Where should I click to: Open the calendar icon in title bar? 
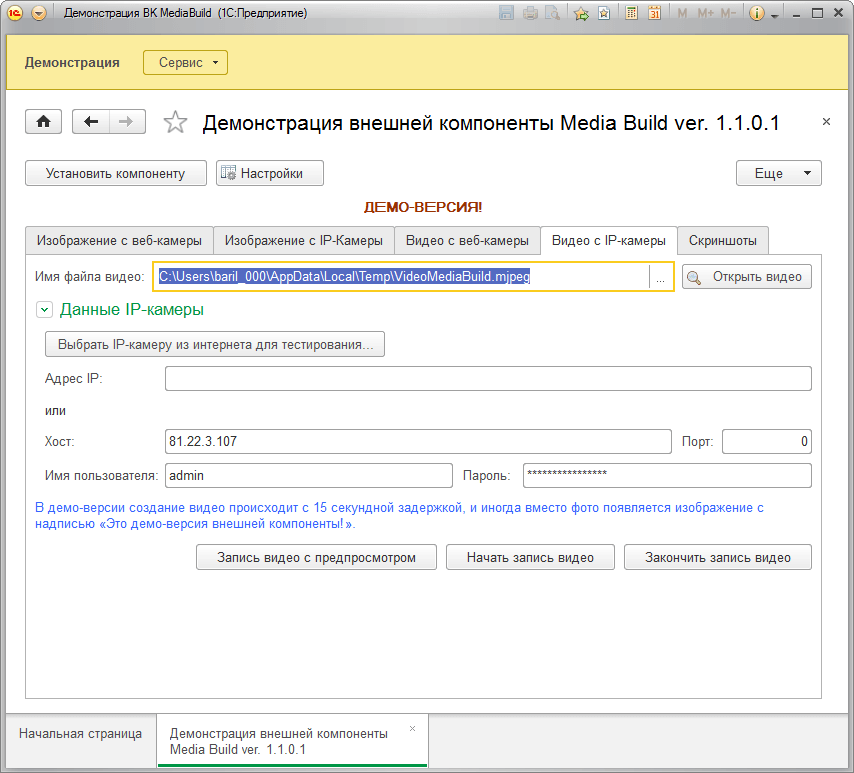pyautogui.click(x=654, y=13)
